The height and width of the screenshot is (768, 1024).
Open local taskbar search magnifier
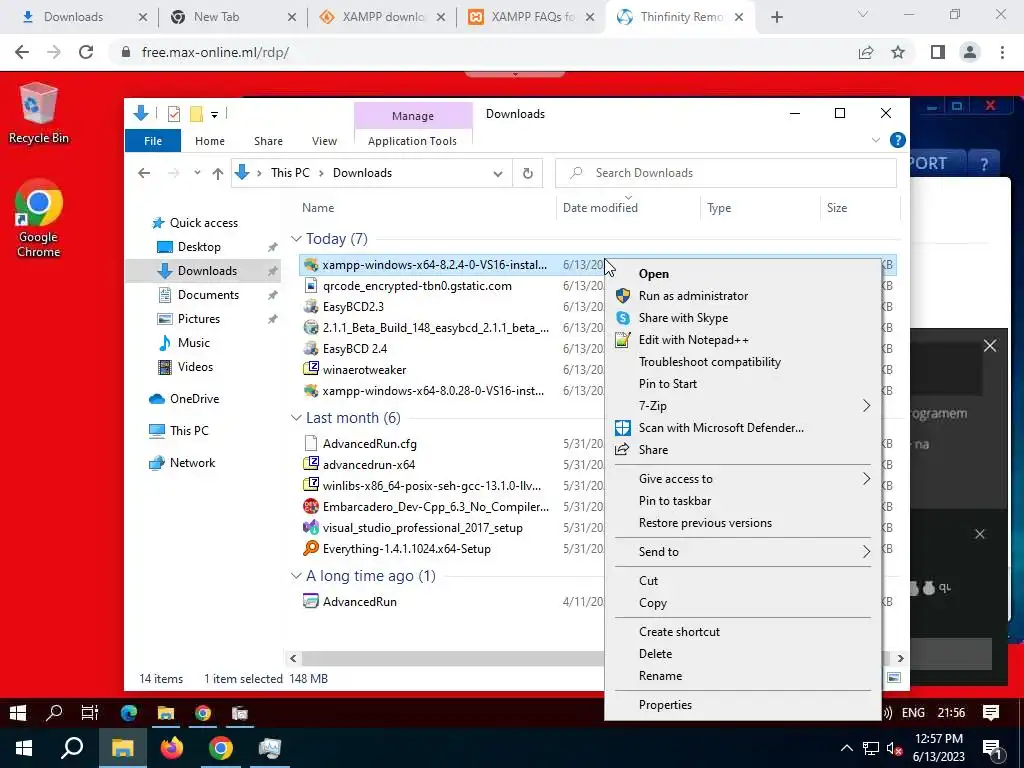coord(72,748)
